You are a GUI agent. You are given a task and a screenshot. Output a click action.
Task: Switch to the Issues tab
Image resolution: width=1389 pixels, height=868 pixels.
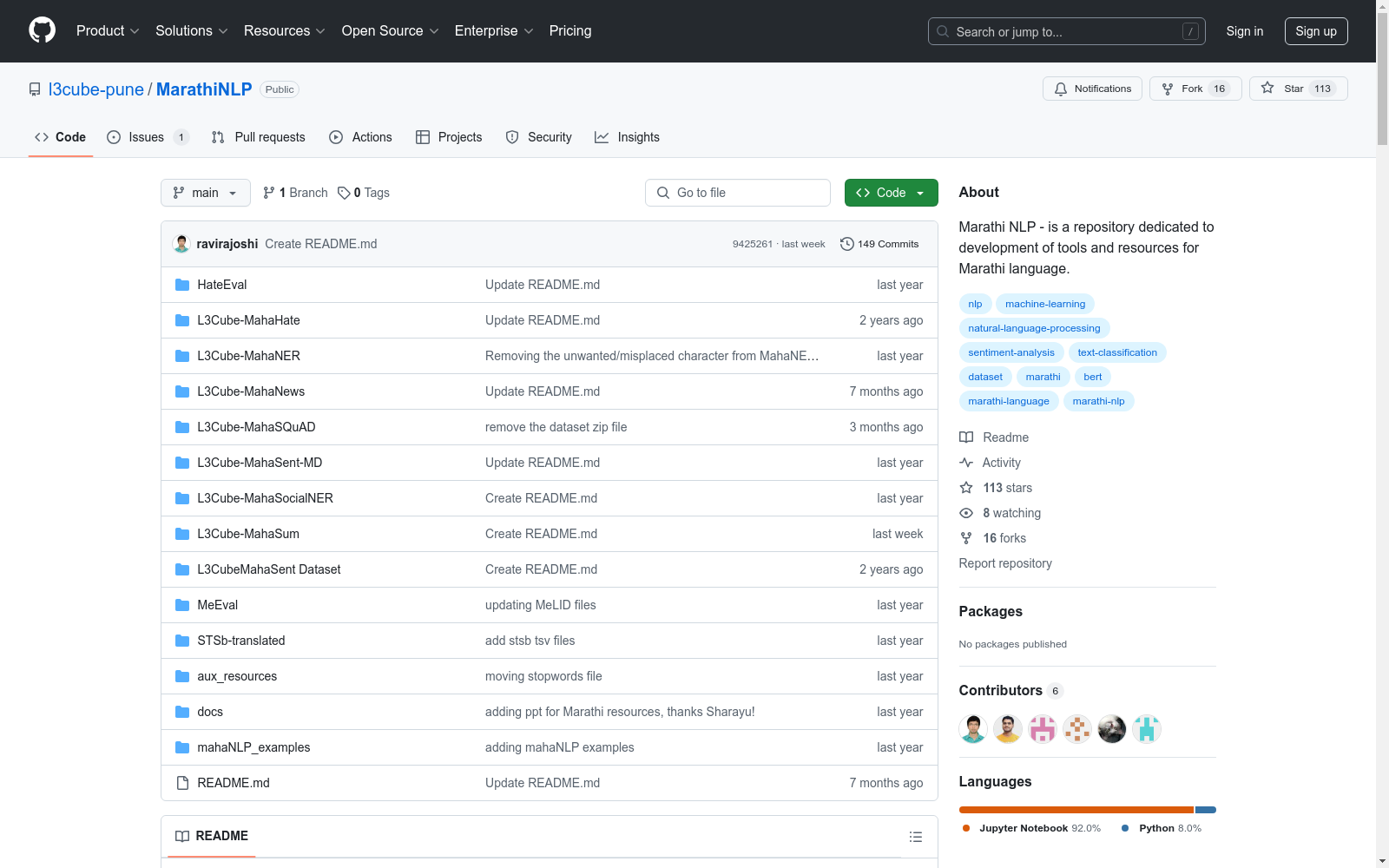(148, 137)
